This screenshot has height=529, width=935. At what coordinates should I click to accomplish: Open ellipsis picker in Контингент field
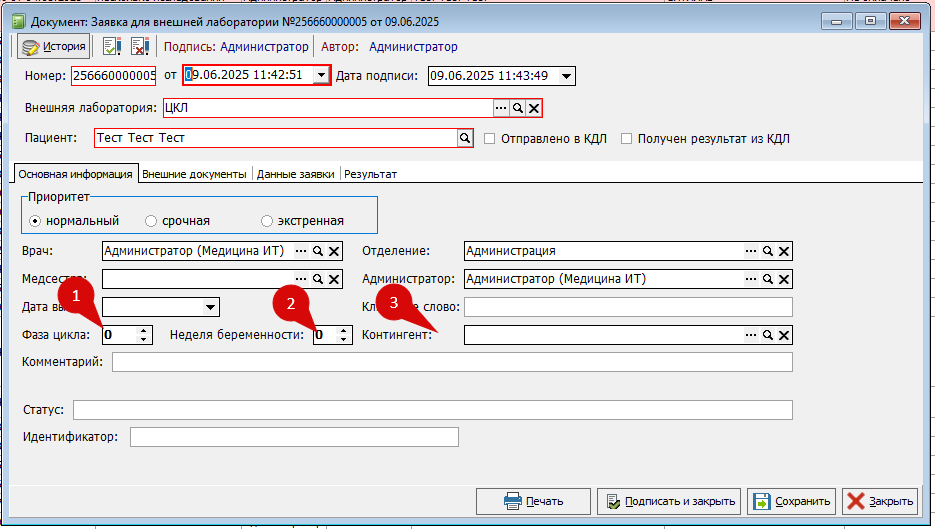coord(751,336)
